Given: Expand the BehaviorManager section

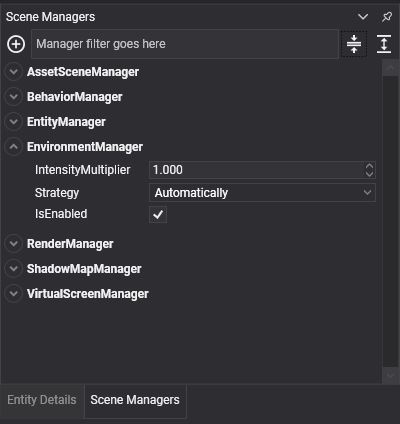Looking at the screenshot, I should tap(14, 97).
